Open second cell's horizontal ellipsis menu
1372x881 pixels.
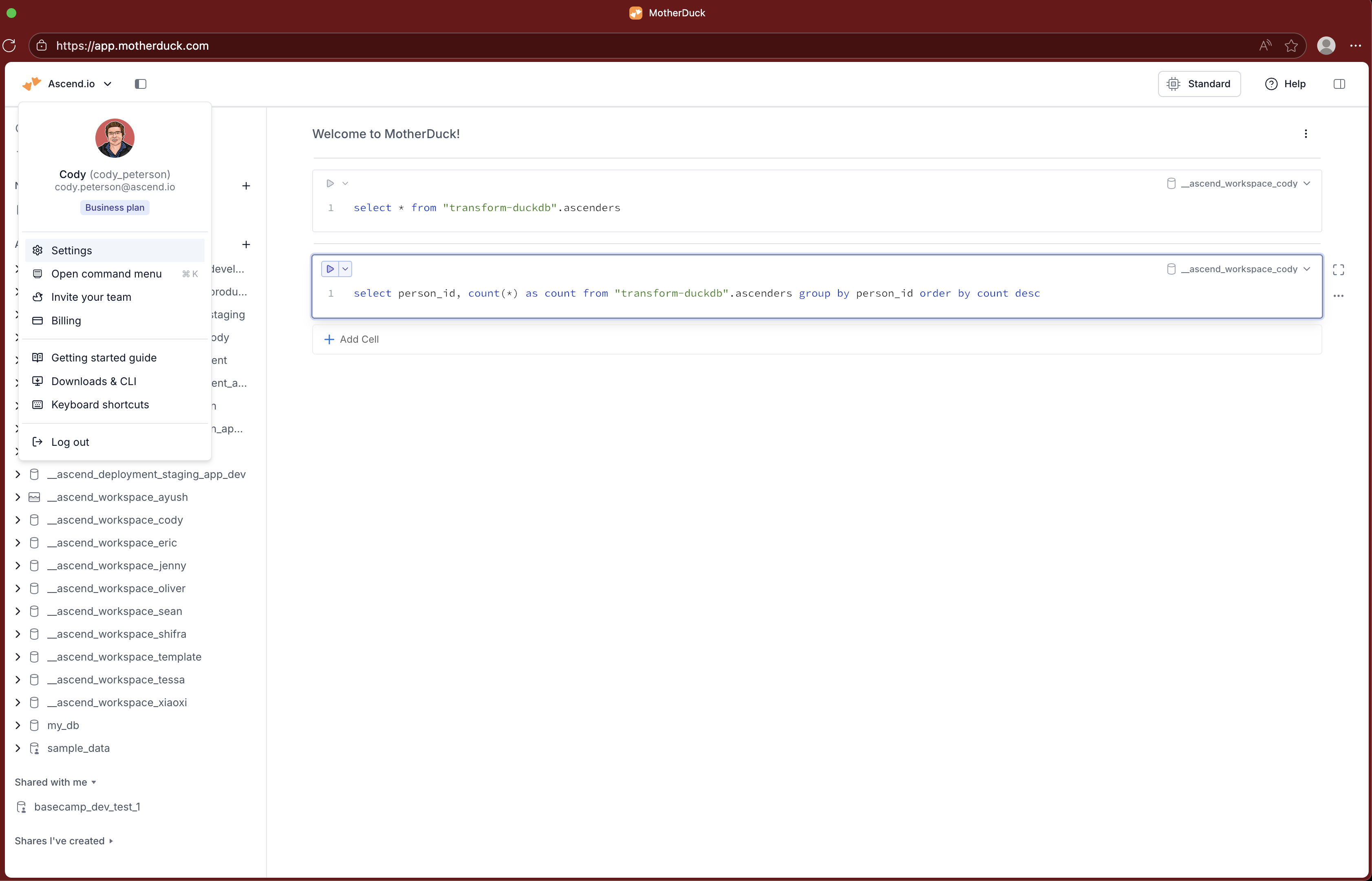tap(1338, 296)
